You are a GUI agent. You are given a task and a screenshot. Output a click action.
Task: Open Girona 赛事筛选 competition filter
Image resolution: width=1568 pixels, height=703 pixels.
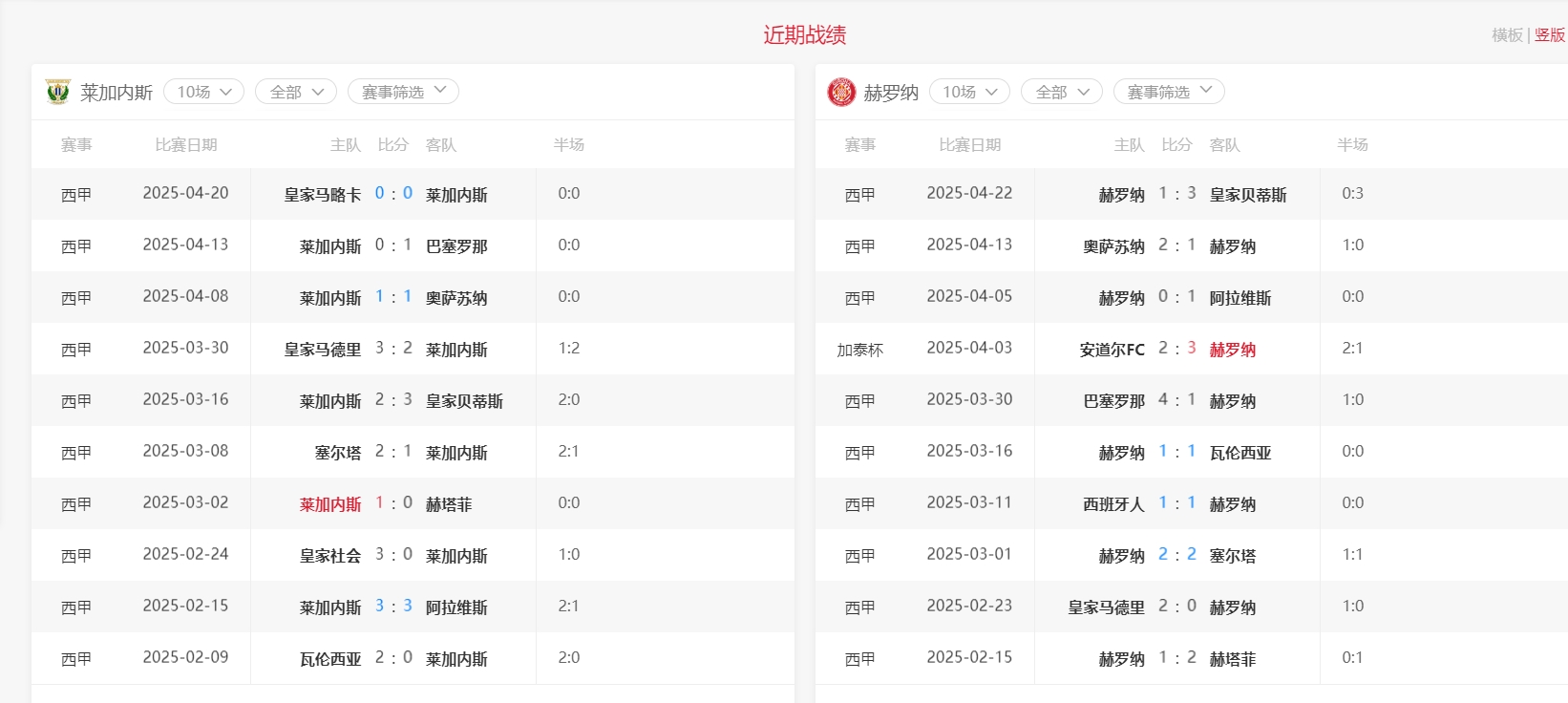(x=1169, y=92)
